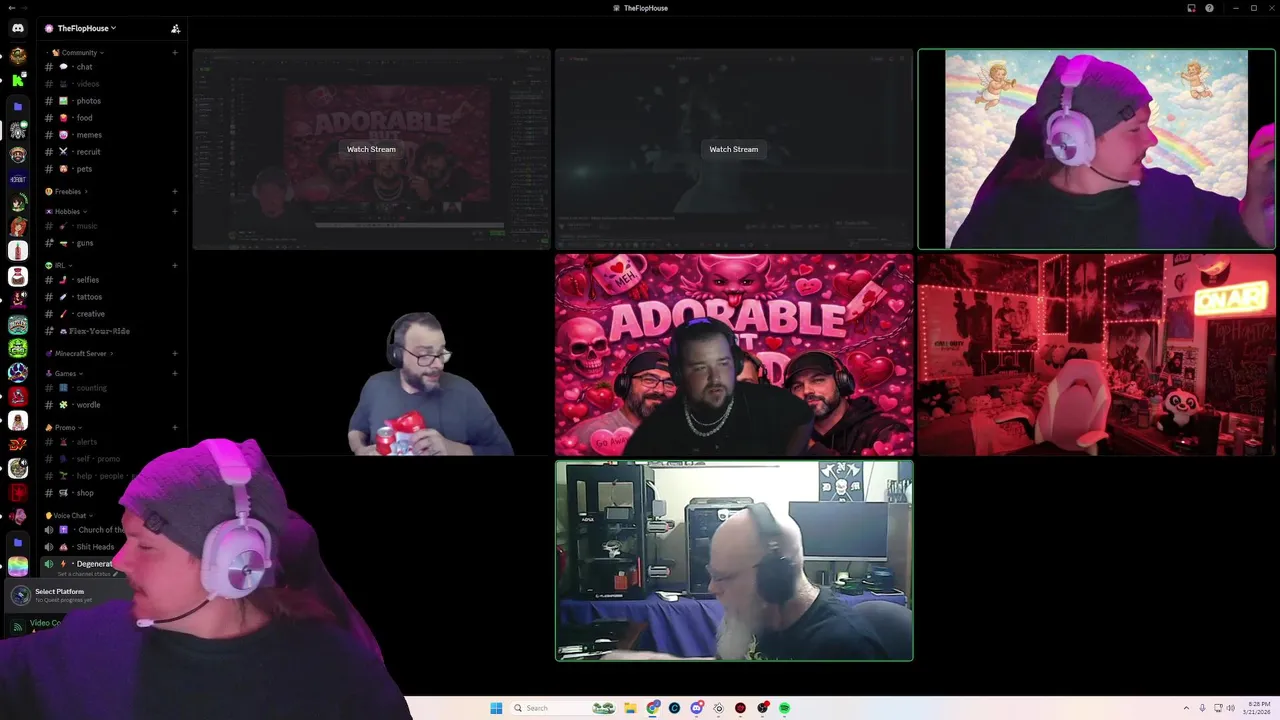Viewport: 1280px width, 720px height.
Task: Open the taskbar clock and date
Action: point(1258,708)
